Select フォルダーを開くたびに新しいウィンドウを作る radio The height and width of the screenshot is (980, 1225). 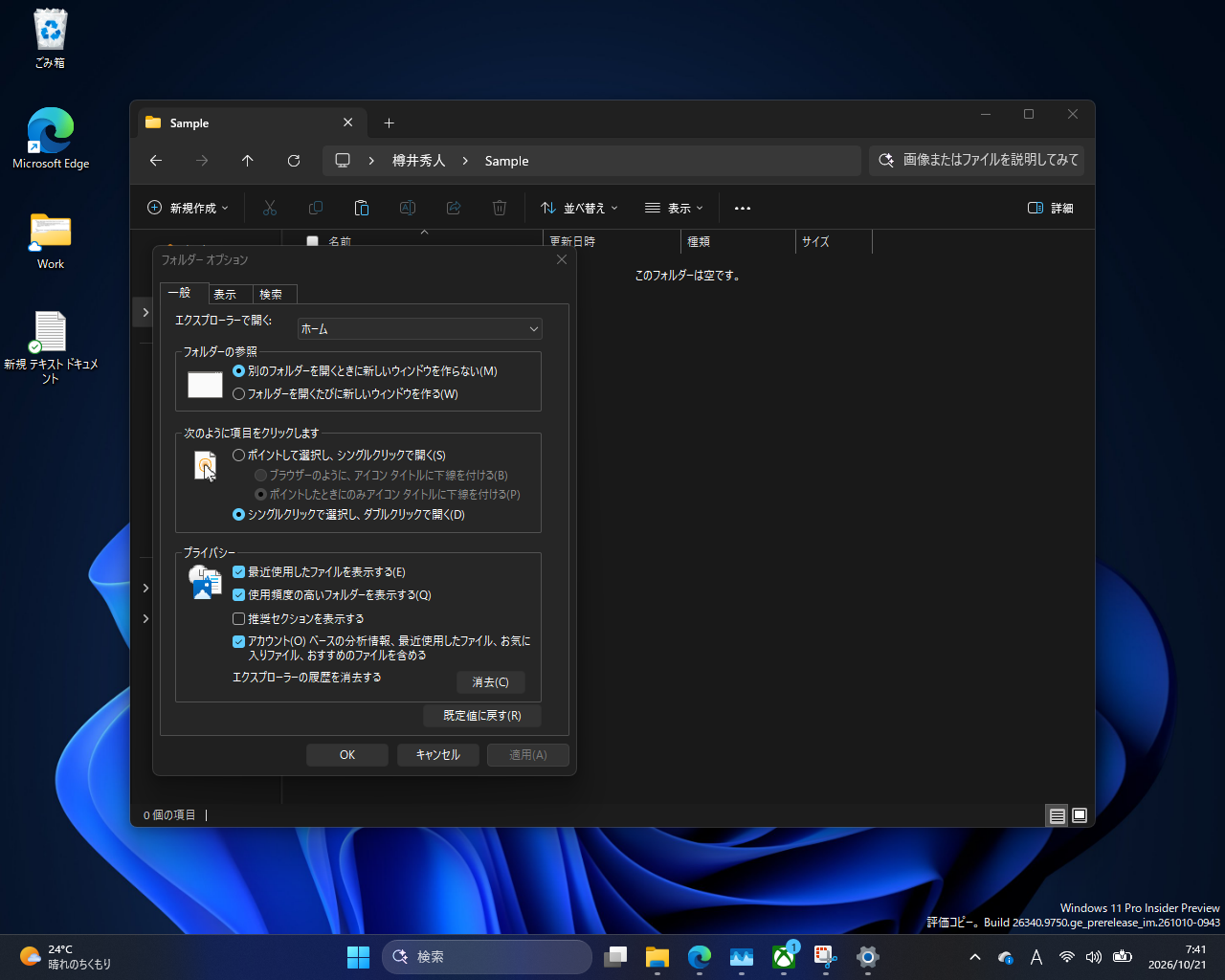click(239, 394)
